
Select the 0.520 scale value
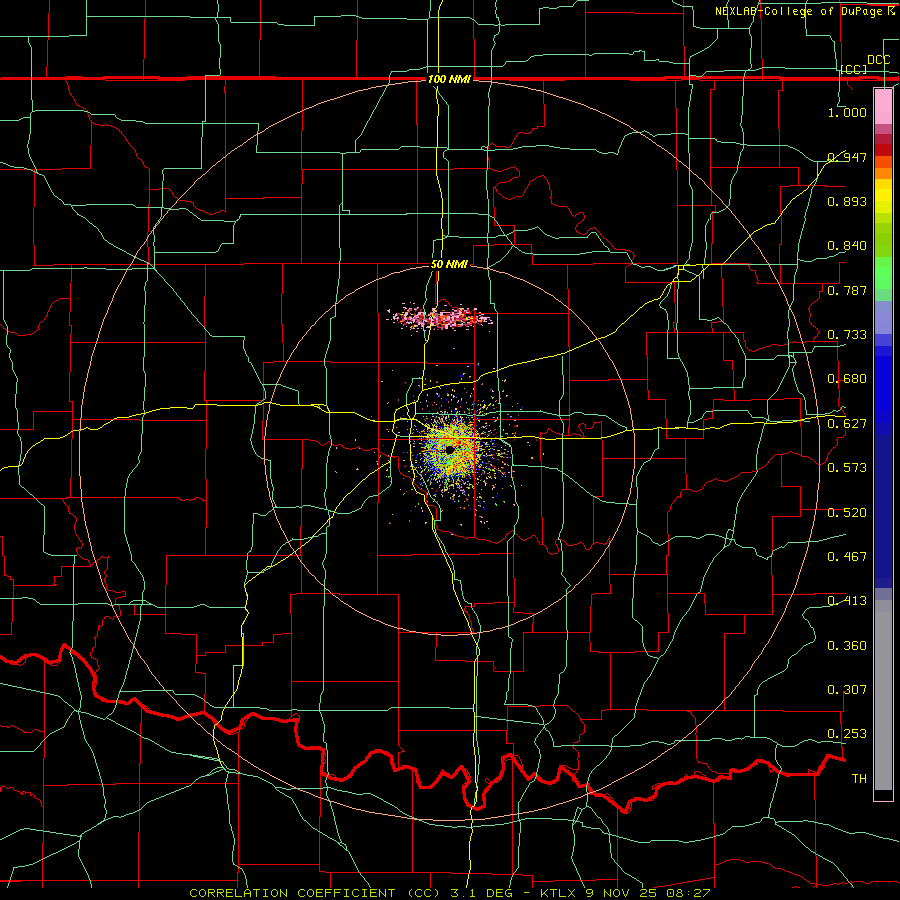(x=847, y=513)
